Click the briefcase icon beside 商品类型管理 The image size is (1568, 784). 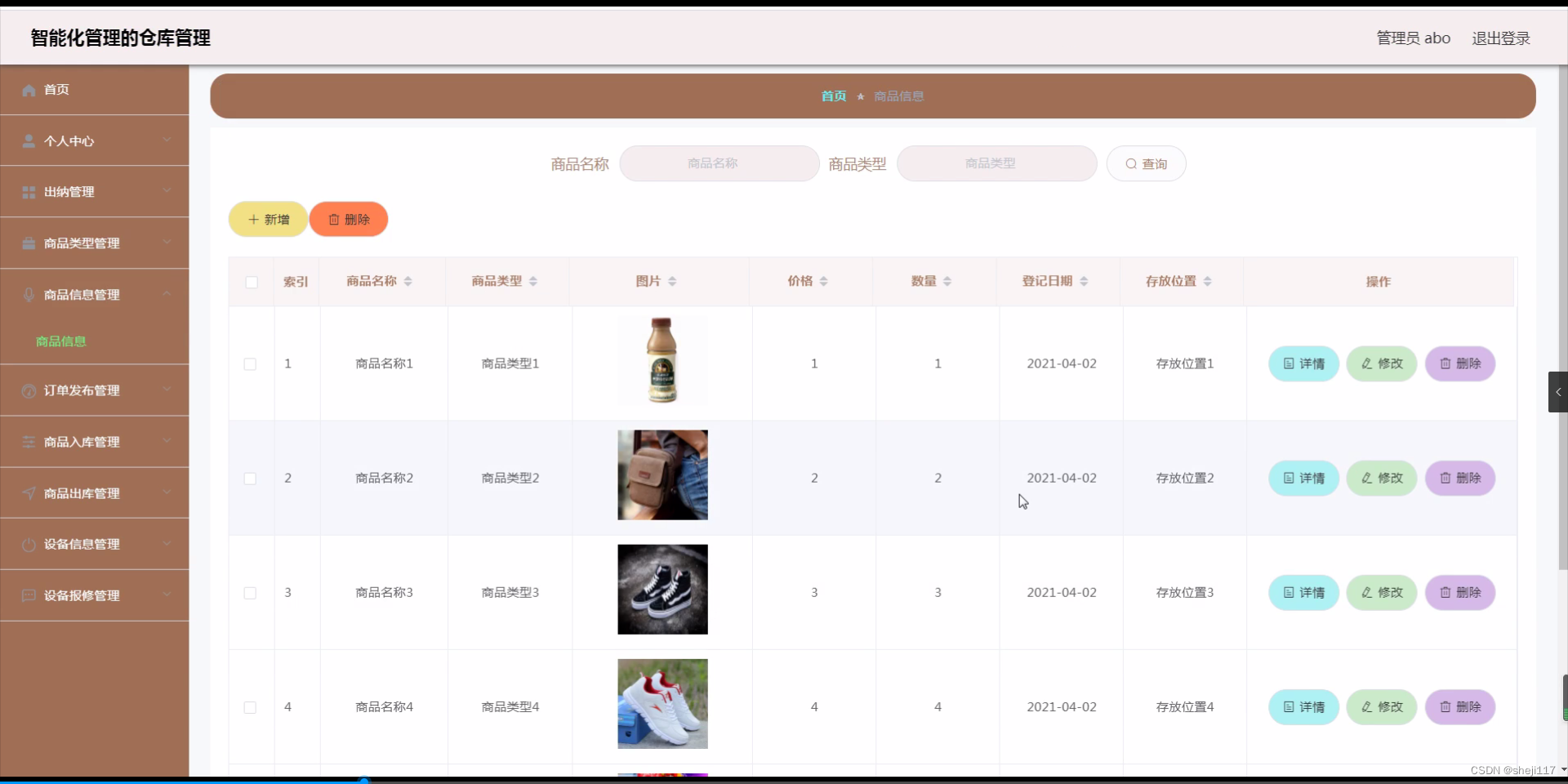(29, 243)
